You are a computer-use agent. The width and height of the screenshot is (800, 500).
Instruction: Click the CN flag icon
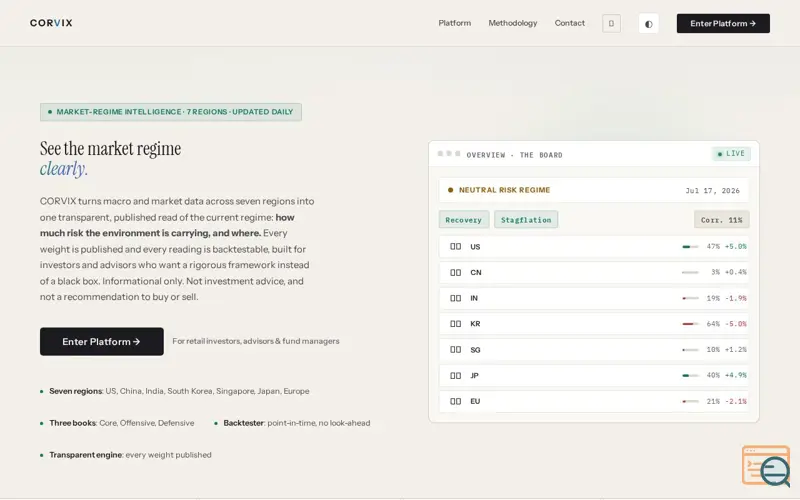pos(456,272)
